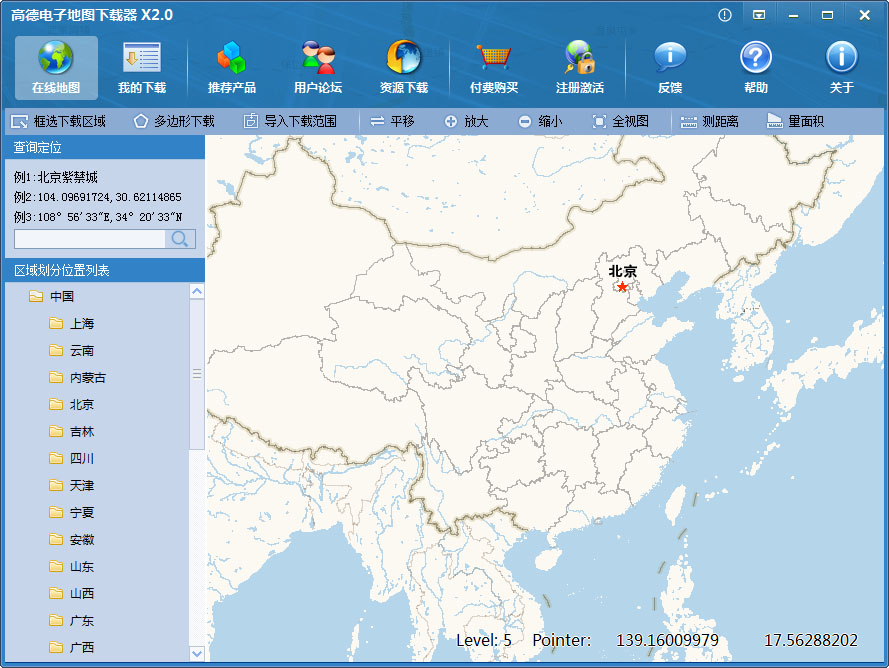Open the 帮助 help page
Viewport: 889px width, 668px height.
coord(756,67)
